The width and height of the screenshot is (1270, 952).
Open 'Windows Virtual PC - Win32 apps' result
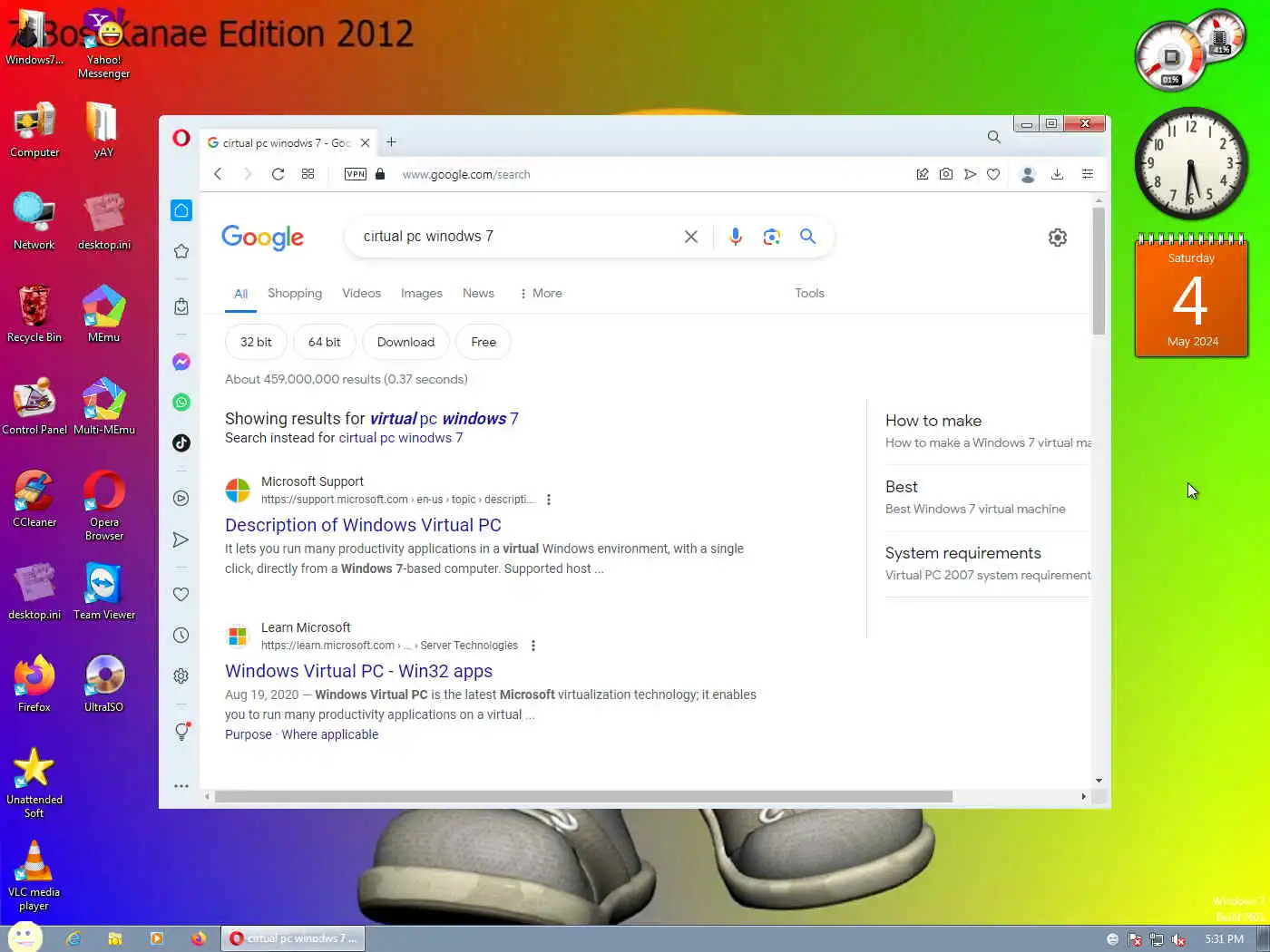click(358, 671)
